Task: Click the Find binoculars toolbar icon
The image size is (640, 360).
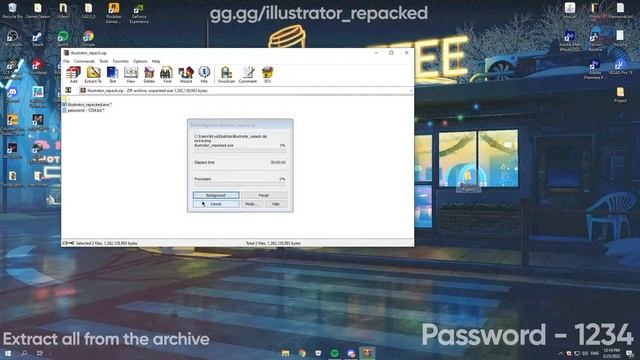Action: (167, 75)
